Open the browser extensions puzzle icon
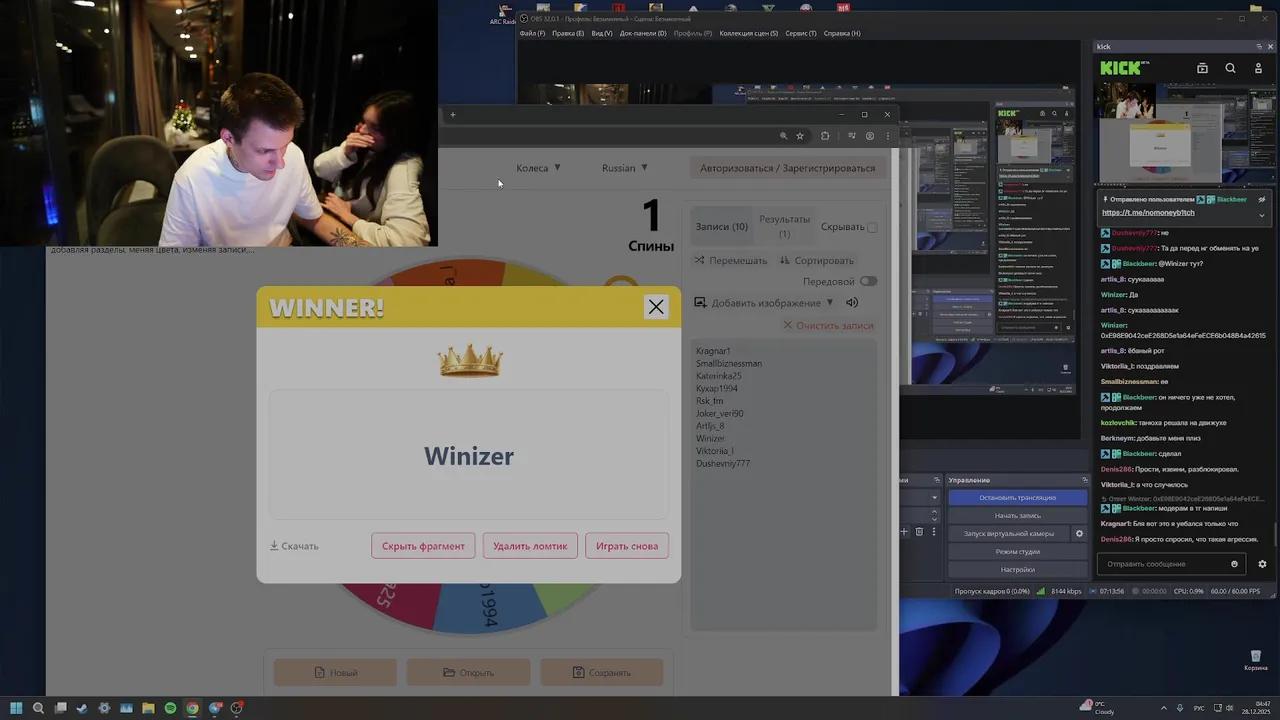The height and width of the screenshot is (720, 1280). pos(825,136)
